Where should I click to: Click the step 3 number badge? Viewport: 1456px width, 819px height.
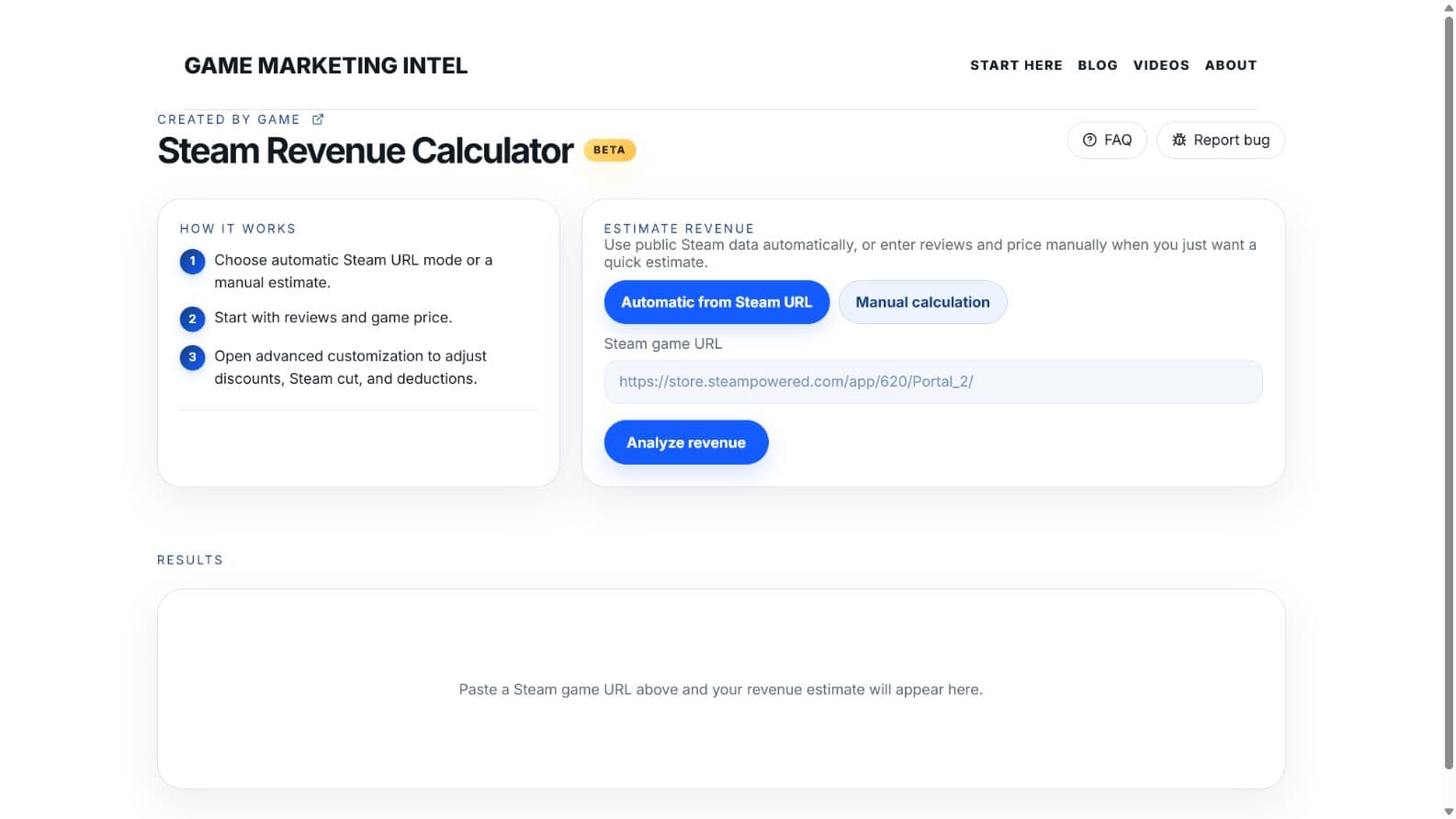(192, 356)
